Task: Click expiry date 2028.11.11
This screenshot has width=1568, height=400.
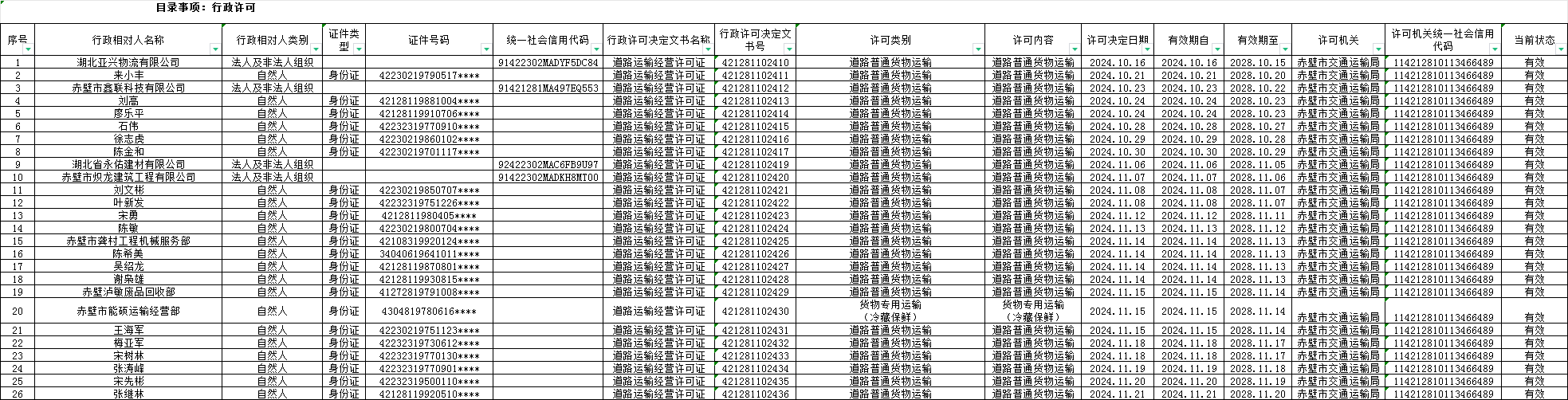Action: (x=1258, y=215)
